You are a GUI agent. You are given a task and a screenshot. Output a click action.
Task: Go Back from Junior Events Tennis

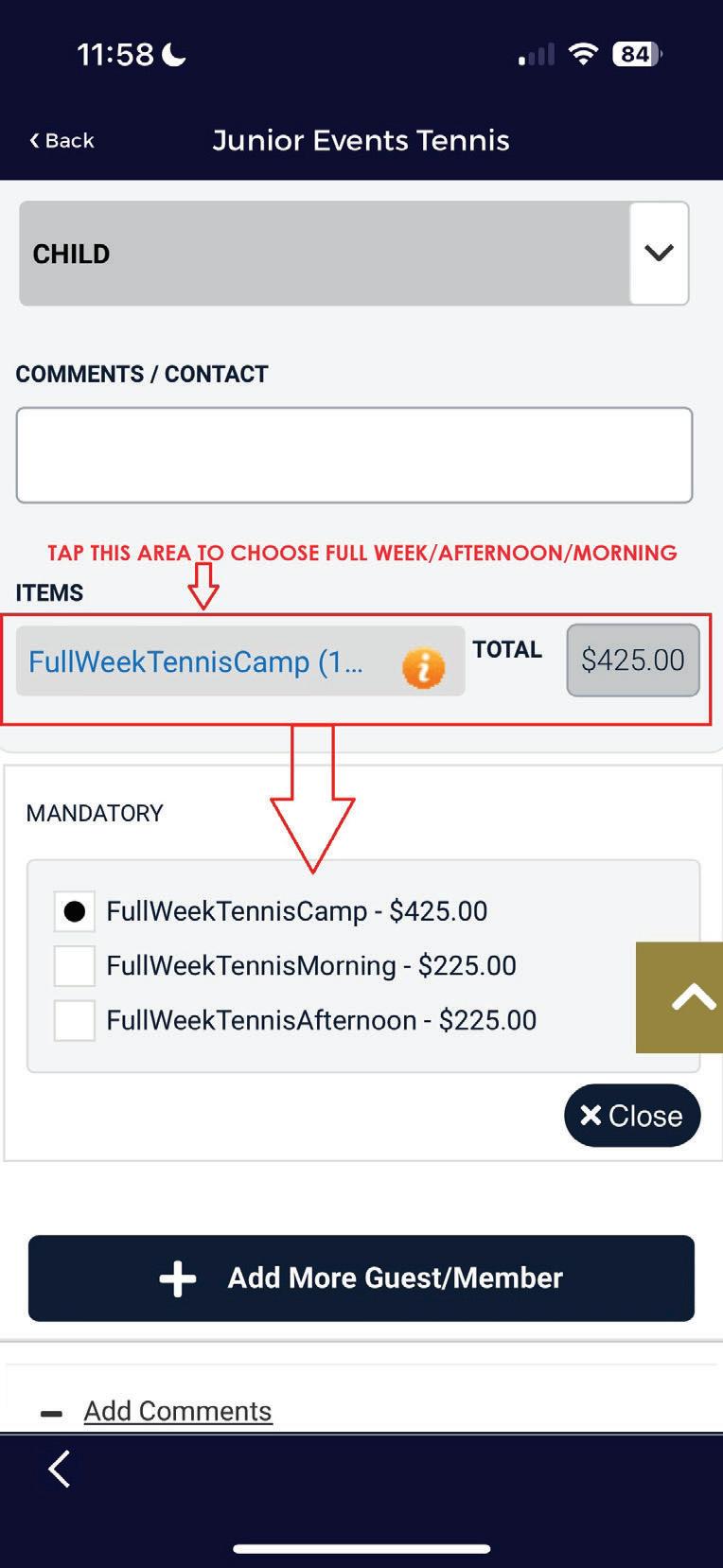pyautogui.click(x=62, y=141)
